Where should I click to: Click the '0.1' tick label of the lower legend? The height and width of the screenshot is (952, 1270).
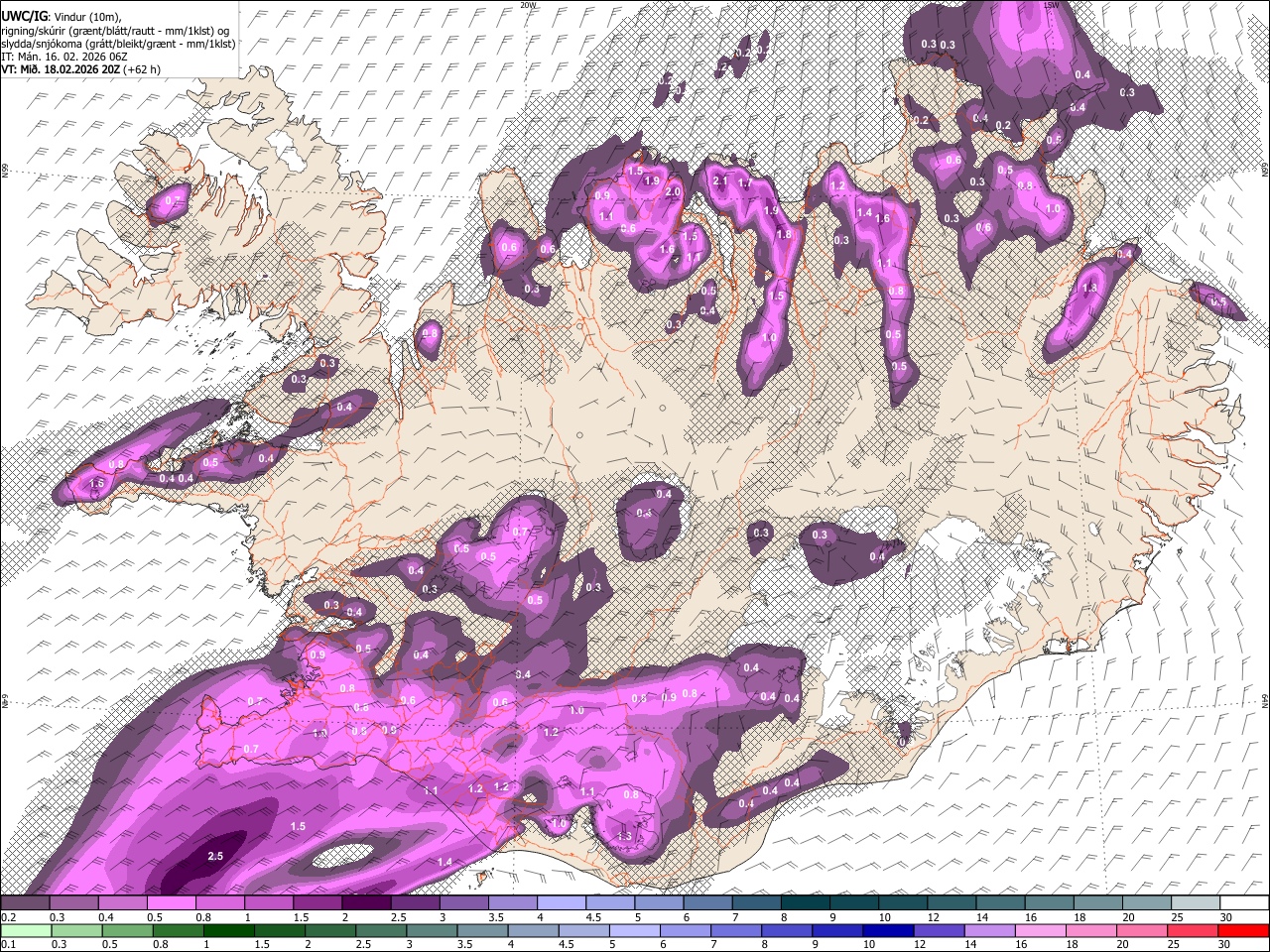(10, 944)
